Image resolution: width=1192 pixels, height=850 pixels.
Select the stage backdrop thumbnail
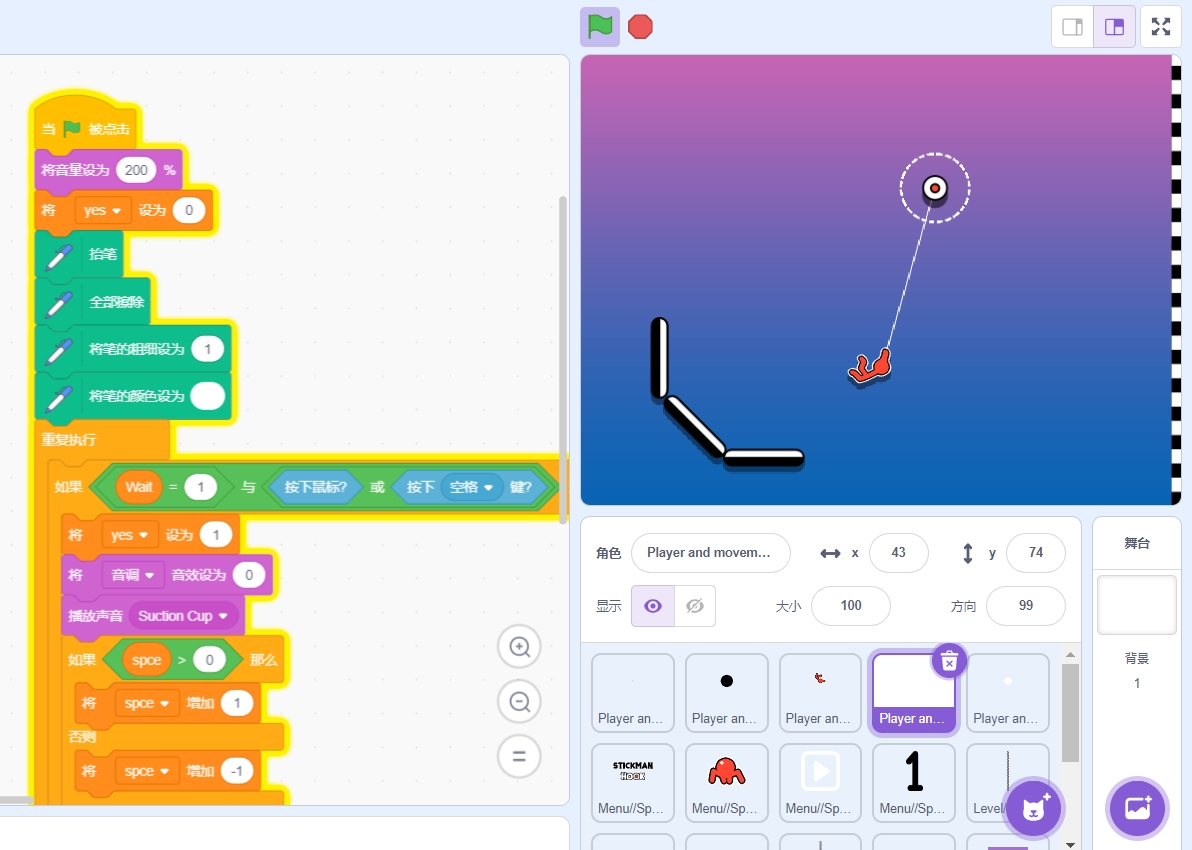click(1137, 604)
